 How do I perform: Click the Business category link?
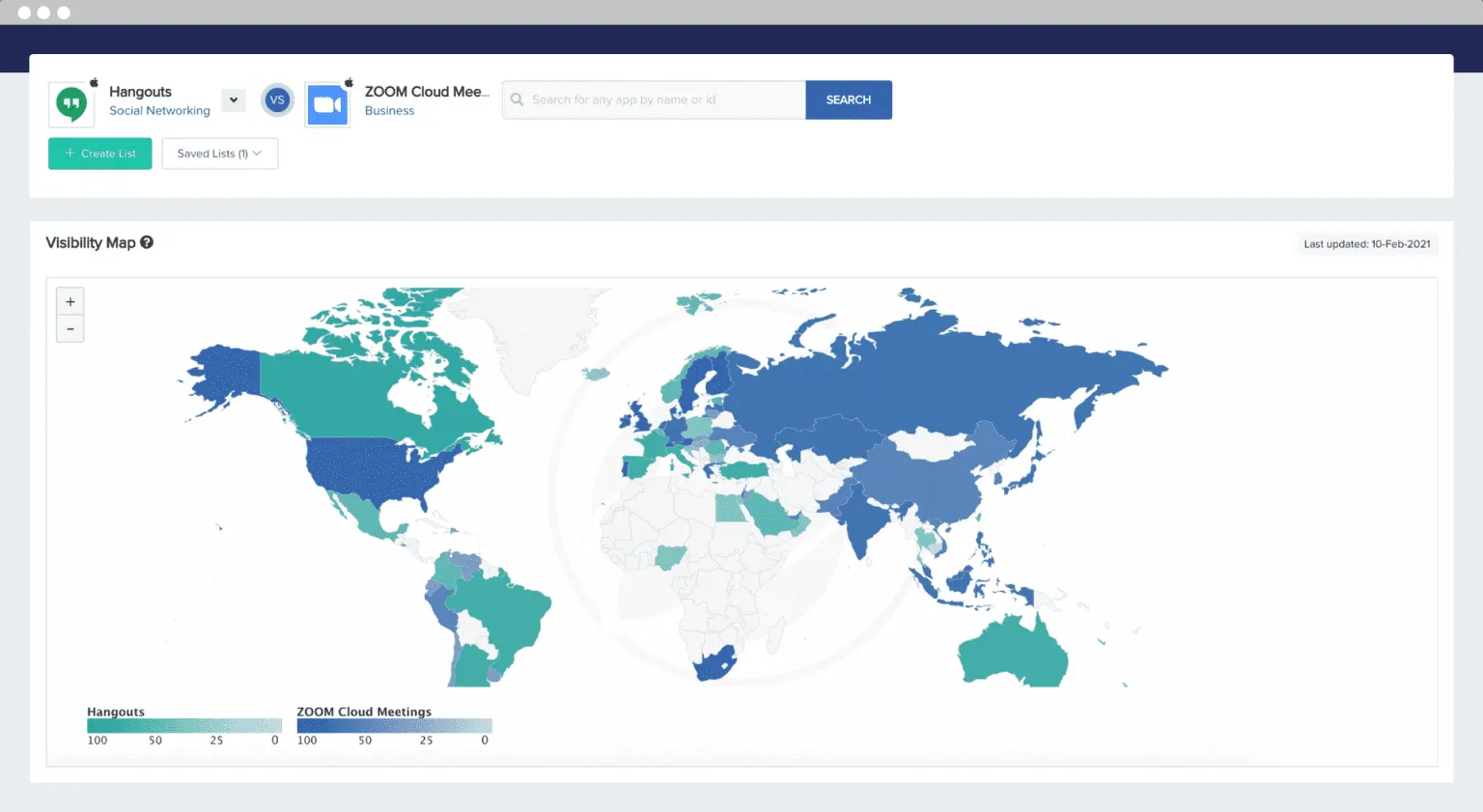(x=389, y=111)
